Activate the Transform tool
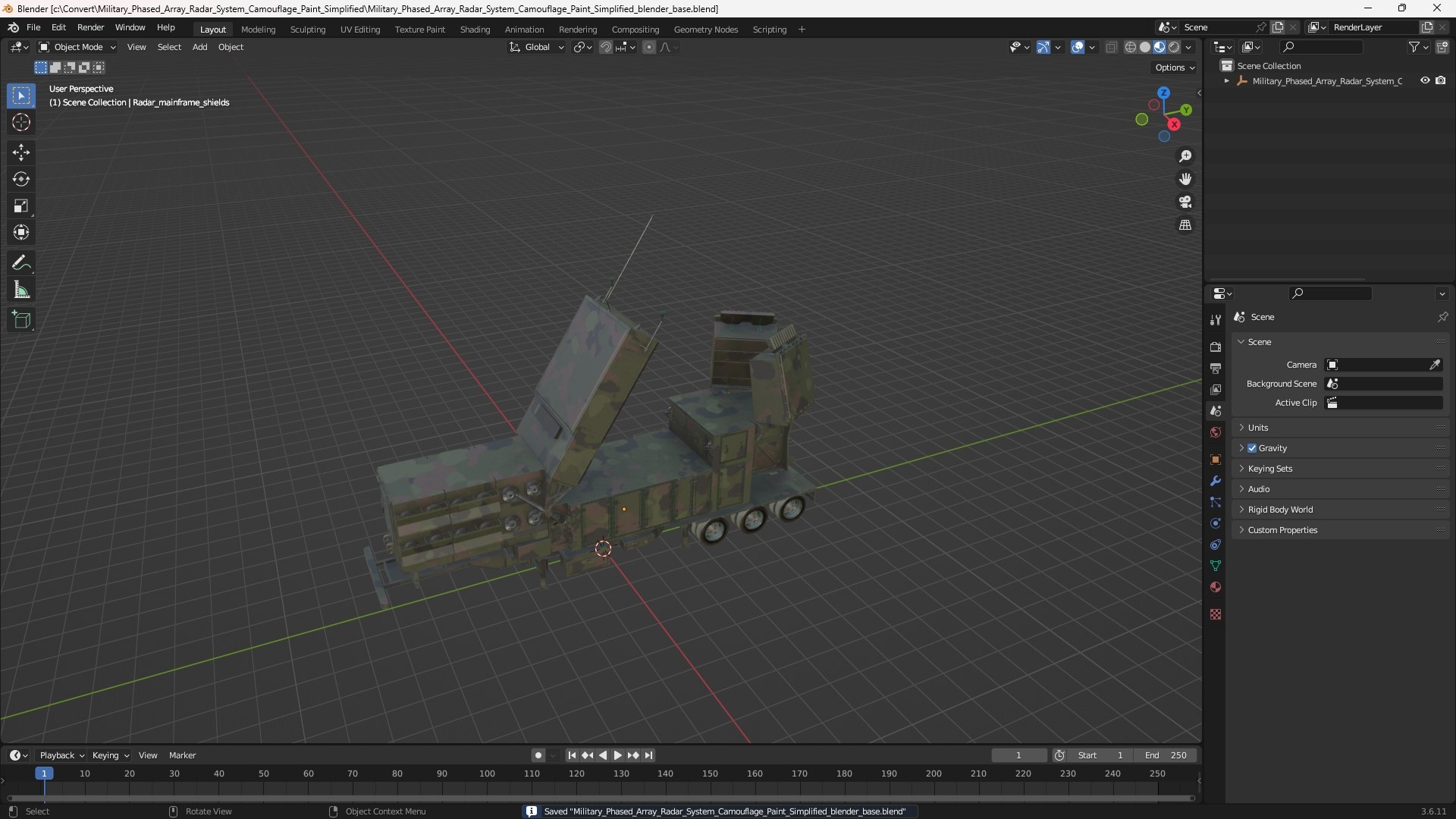 click(21, 232)
